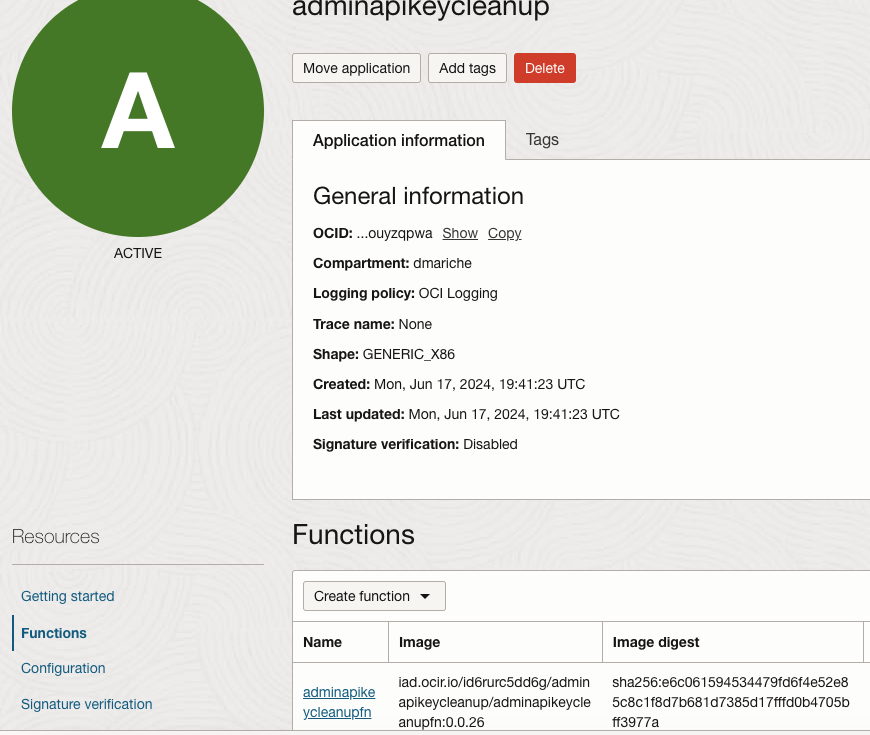
Task: Go to Configuration in Resources
Action: [x=63, y=668]
